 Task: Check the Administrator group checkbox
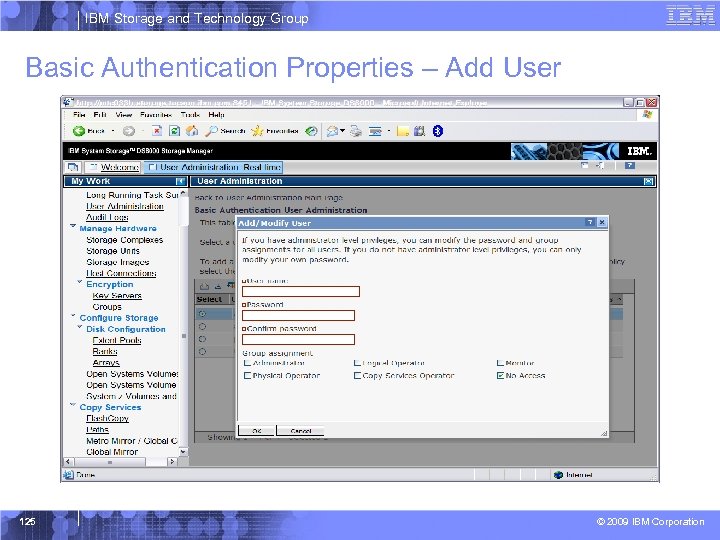[247, 363]
